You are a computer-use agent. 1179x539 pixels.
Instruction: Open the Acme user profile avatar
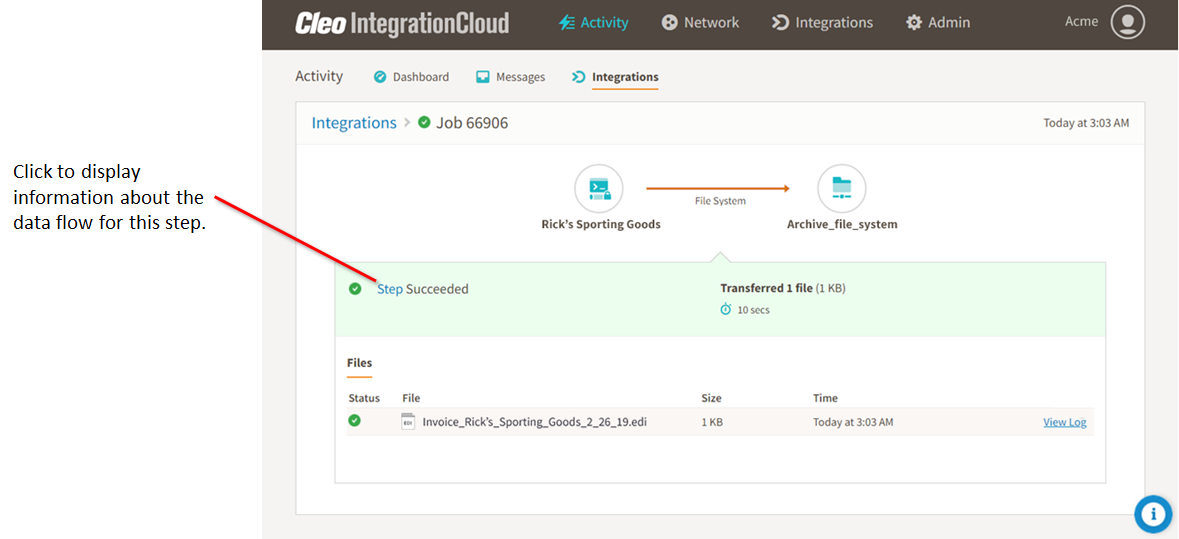pos(1127,22)
